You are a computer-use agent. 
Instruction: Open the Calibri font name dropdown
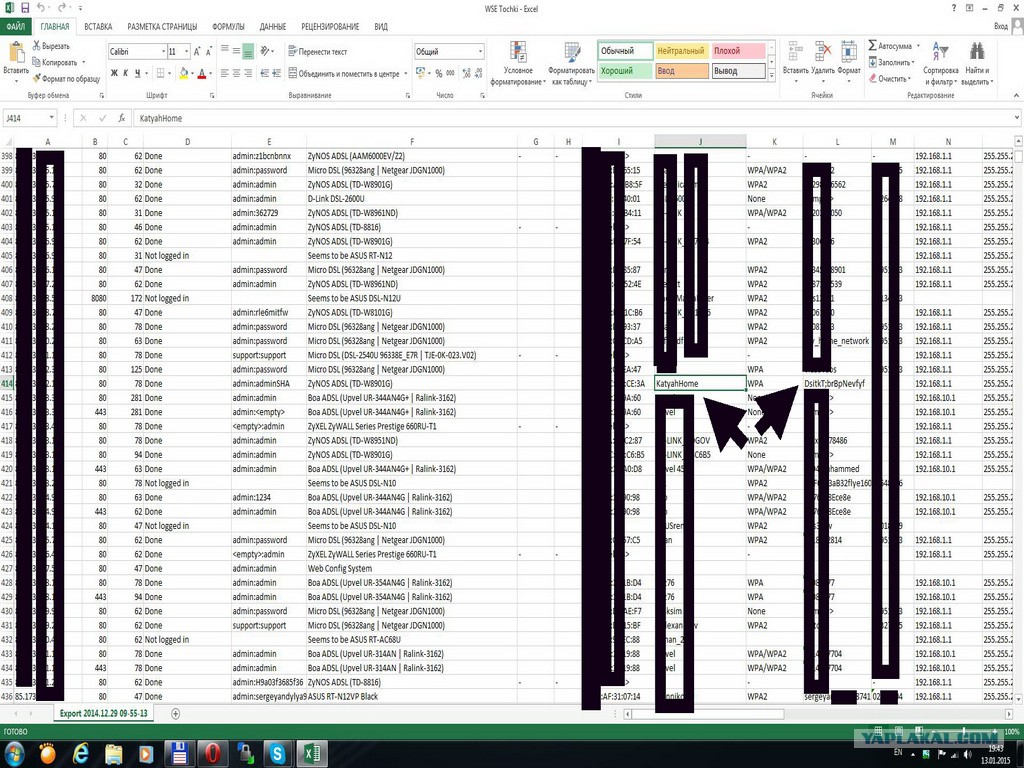[x=163, y=51]
